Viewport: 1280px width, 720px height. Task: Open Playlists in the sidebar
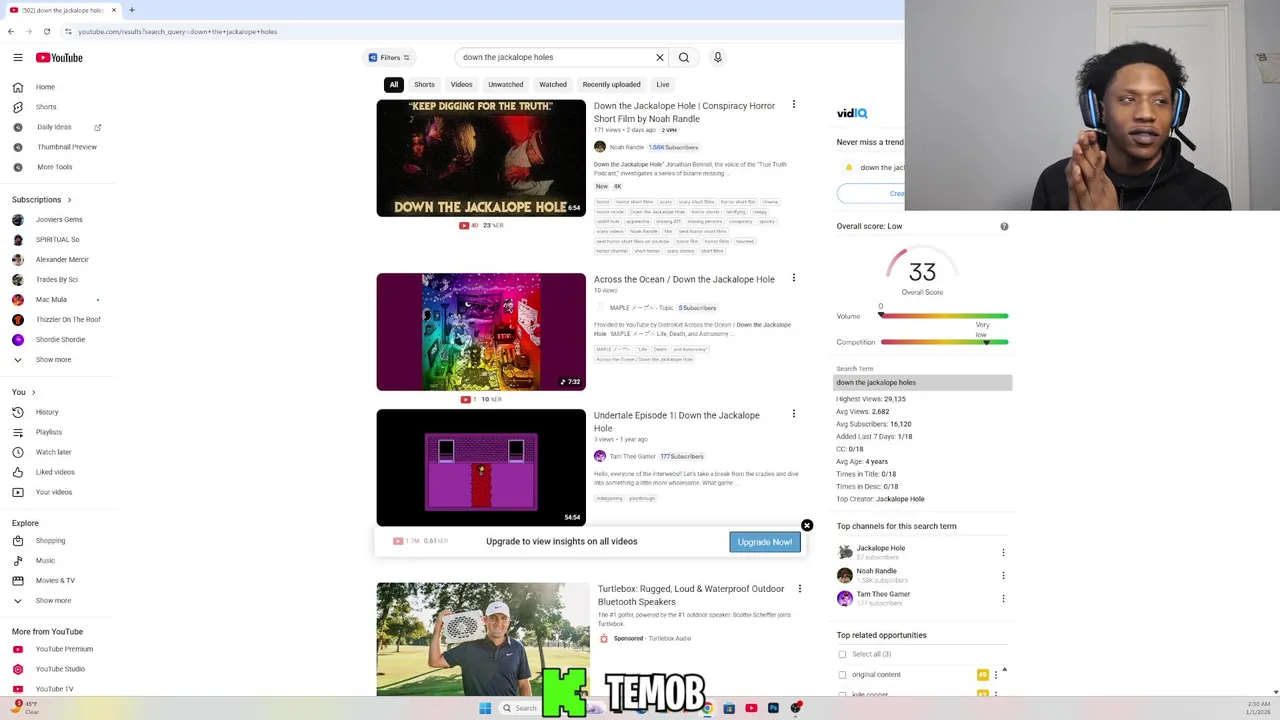(x=48, y=432)
